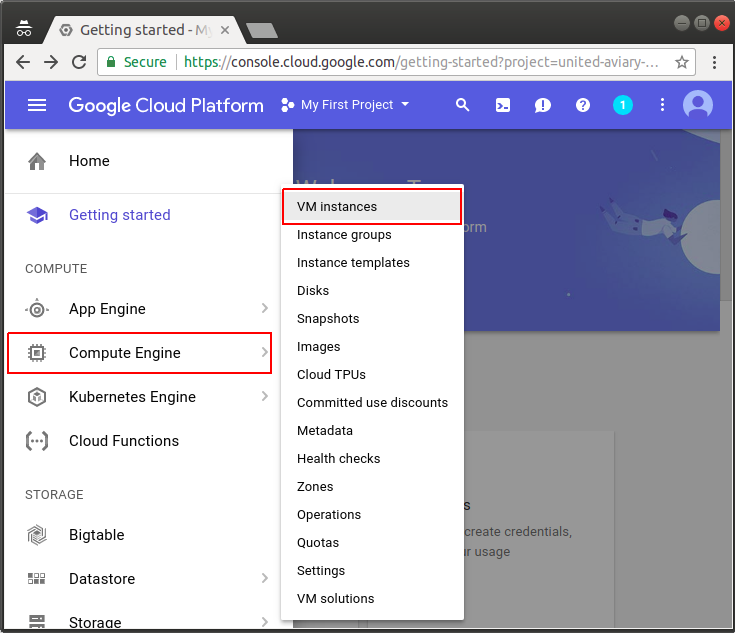This screenshot has width=735, height=633.
Task: Click the project selector dots icon
Action: pyautogui.click(x=287, y=105)
